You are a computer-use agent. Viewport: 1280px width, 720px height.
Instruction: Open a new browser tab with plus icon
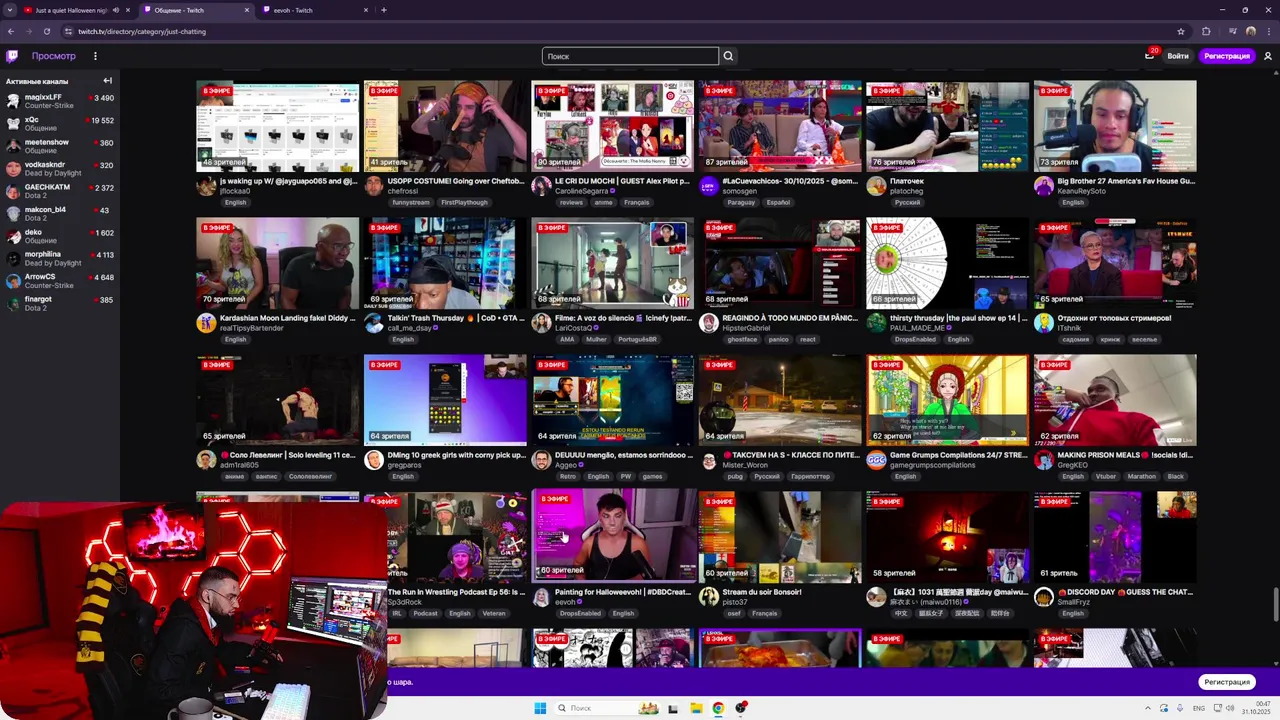[x=384, y=10]
